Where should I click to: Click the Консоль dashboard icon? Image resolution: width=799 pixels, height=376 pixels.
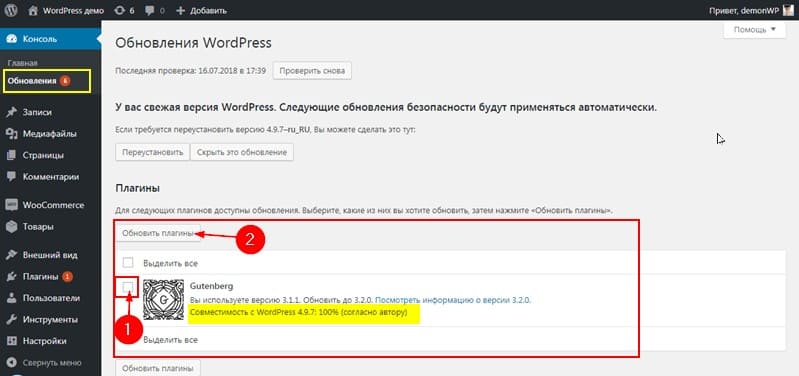pos(12,39)
